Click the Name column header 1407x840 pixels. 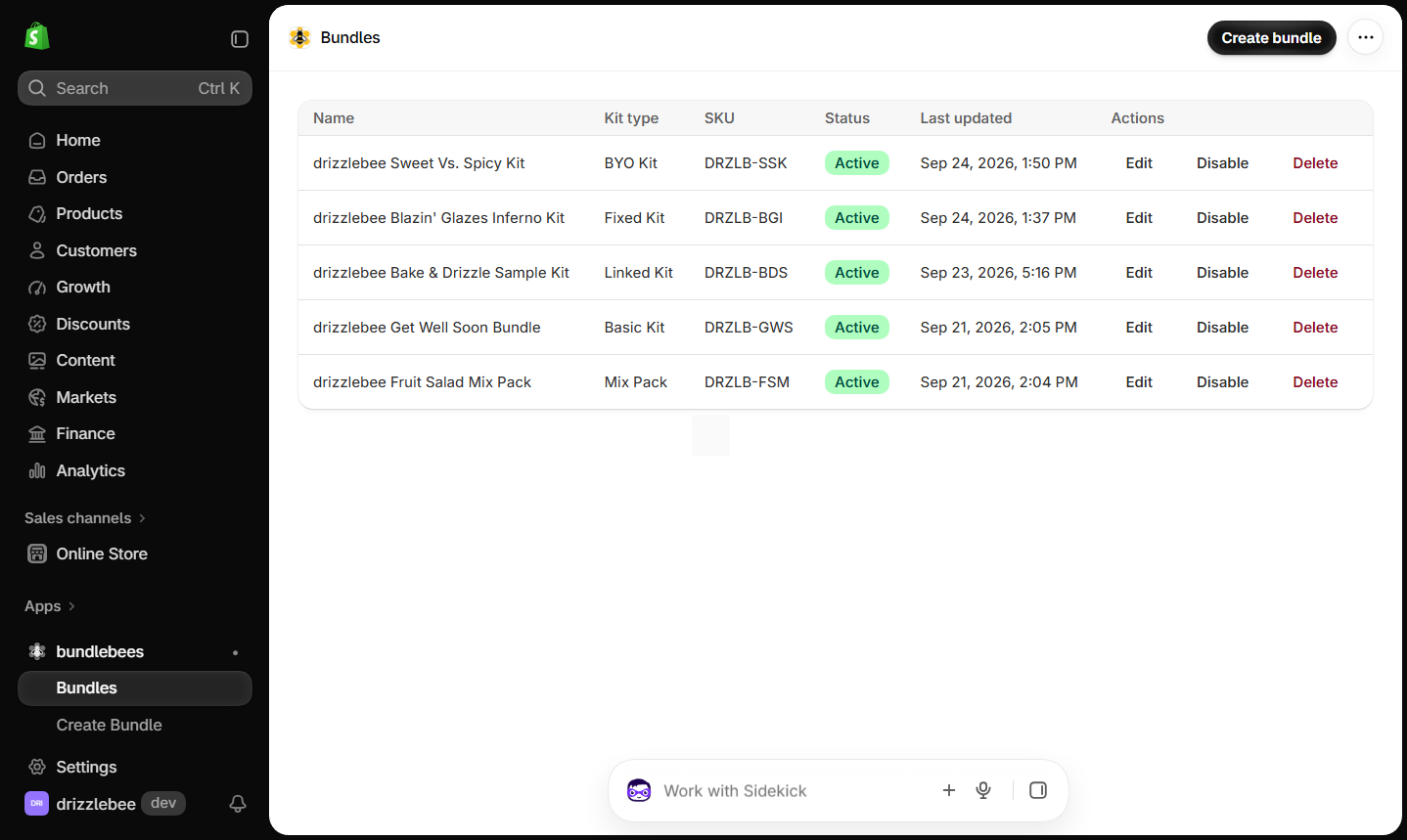334,118
